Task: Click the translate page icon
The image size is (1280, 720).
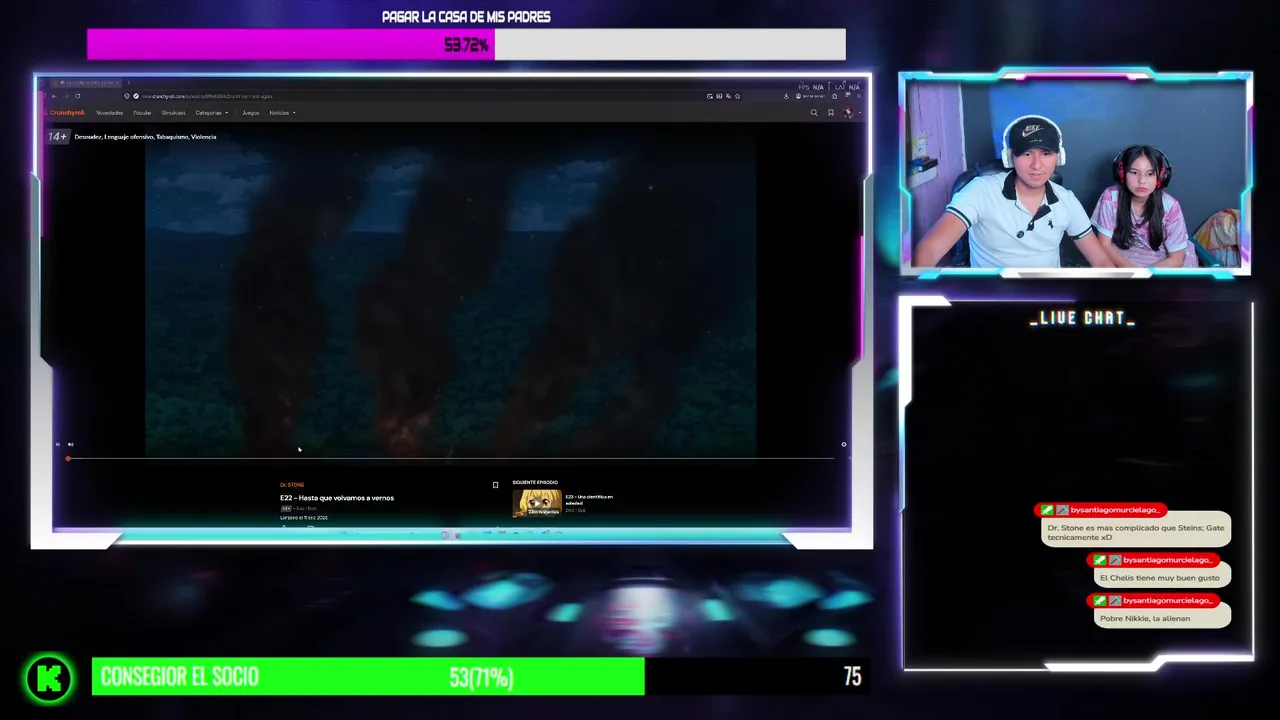Action: [728, 96]
